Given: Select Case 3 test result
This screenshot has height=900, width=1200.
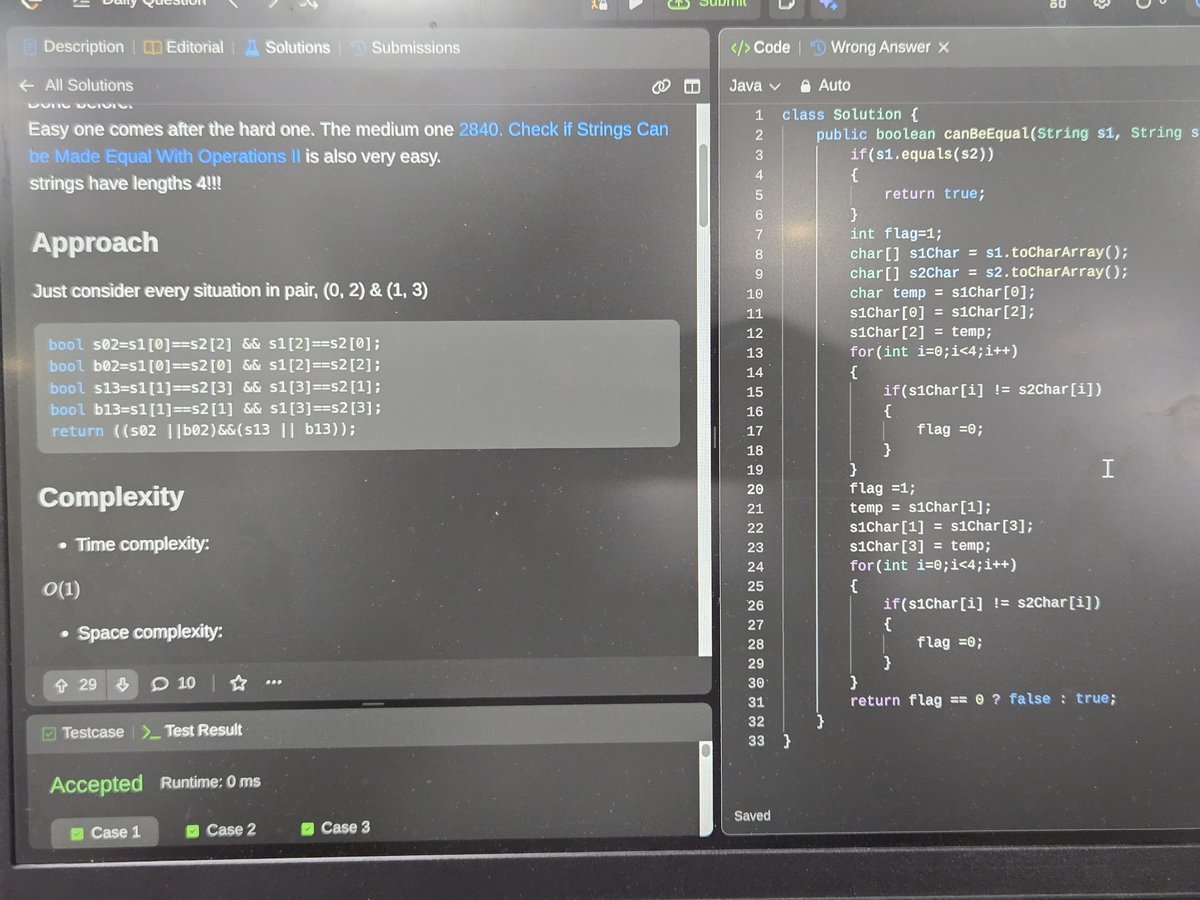Looking at the screenshot, I should click(334, 828).
